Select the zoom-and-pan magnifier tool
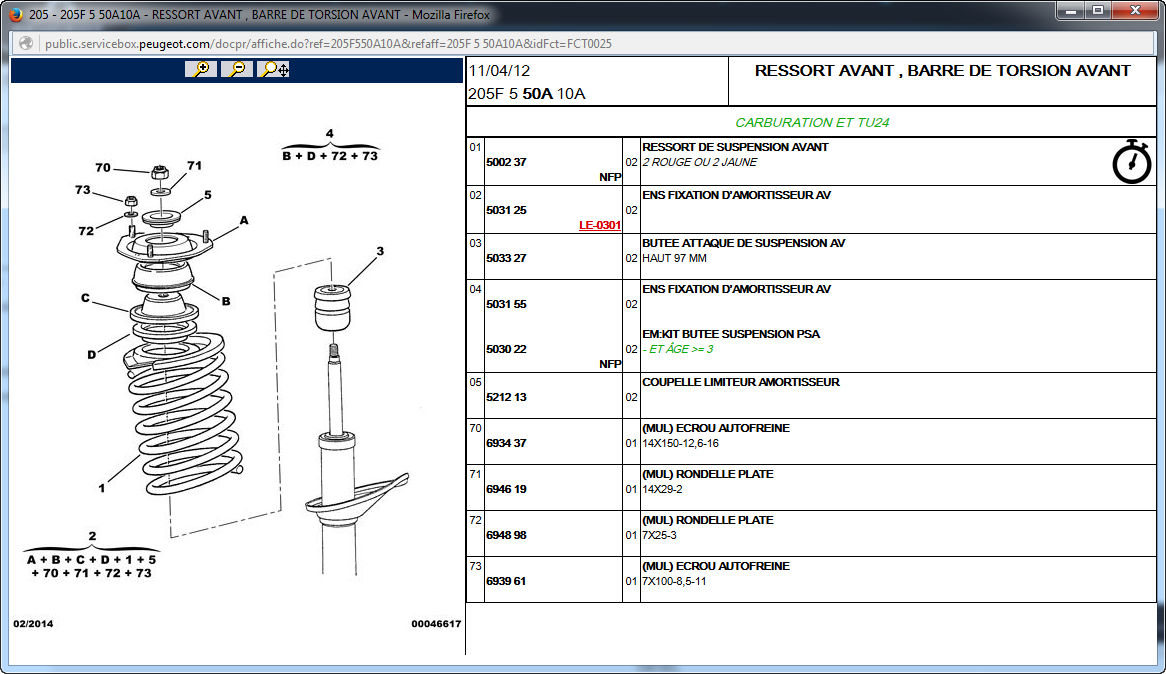Screen dimensions: 1166x674 (x=273, y=69)
